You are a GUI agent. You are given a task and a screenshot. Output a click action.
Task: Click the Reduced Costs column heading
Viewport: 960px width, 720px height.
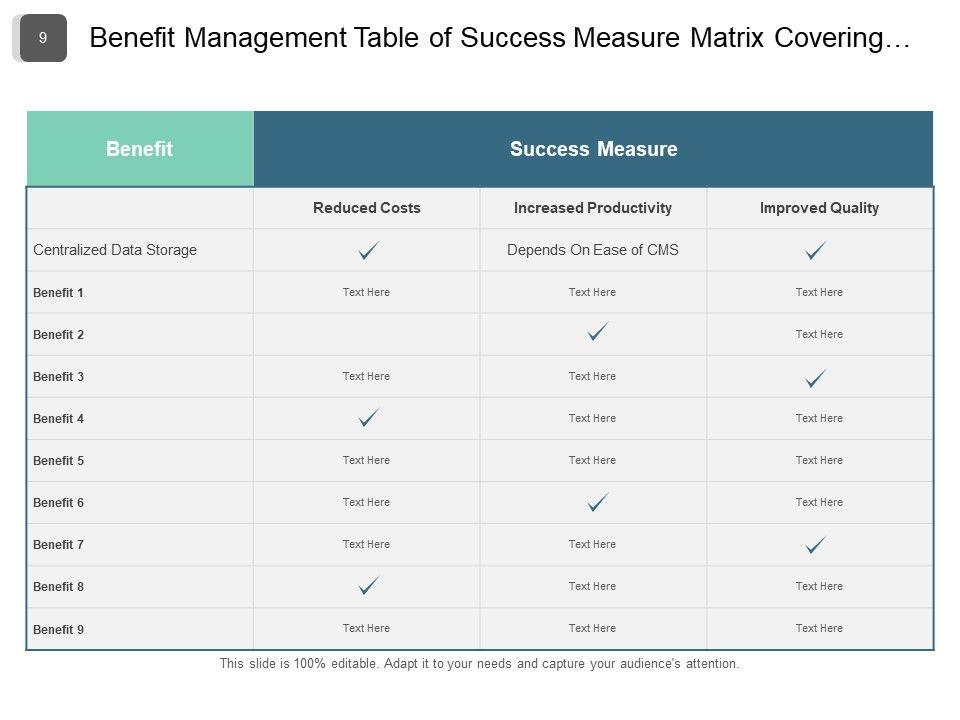tap(367, 208)
